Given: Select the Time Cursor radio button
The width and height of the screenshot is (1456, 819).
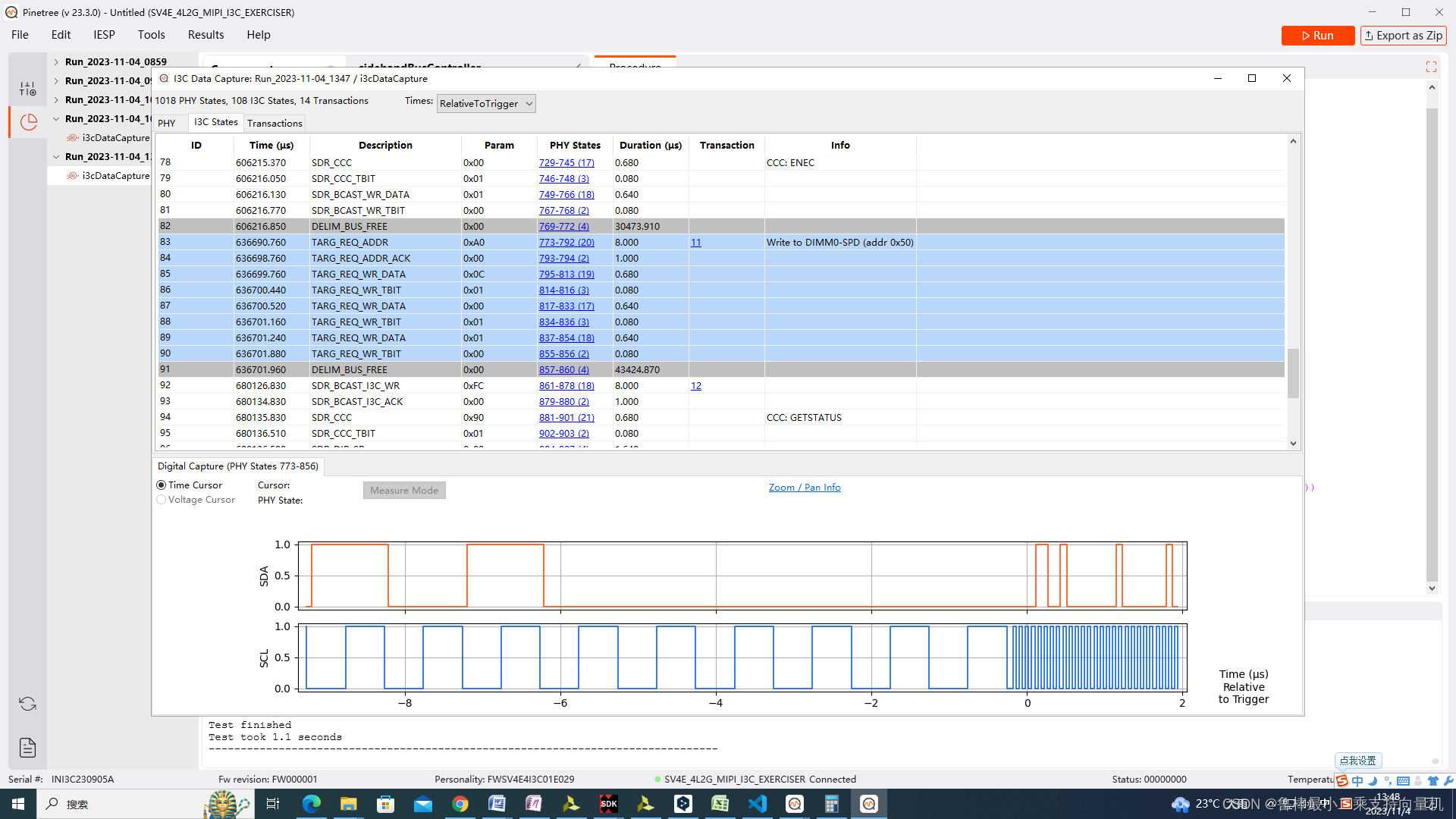Looking at the screenshot, I should coord(162,485).
